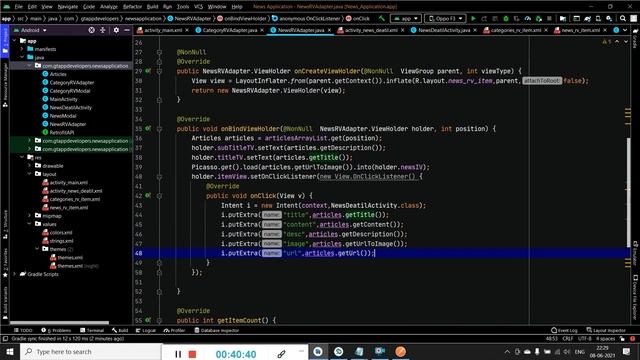Select strings.xml in values folder

61,241
